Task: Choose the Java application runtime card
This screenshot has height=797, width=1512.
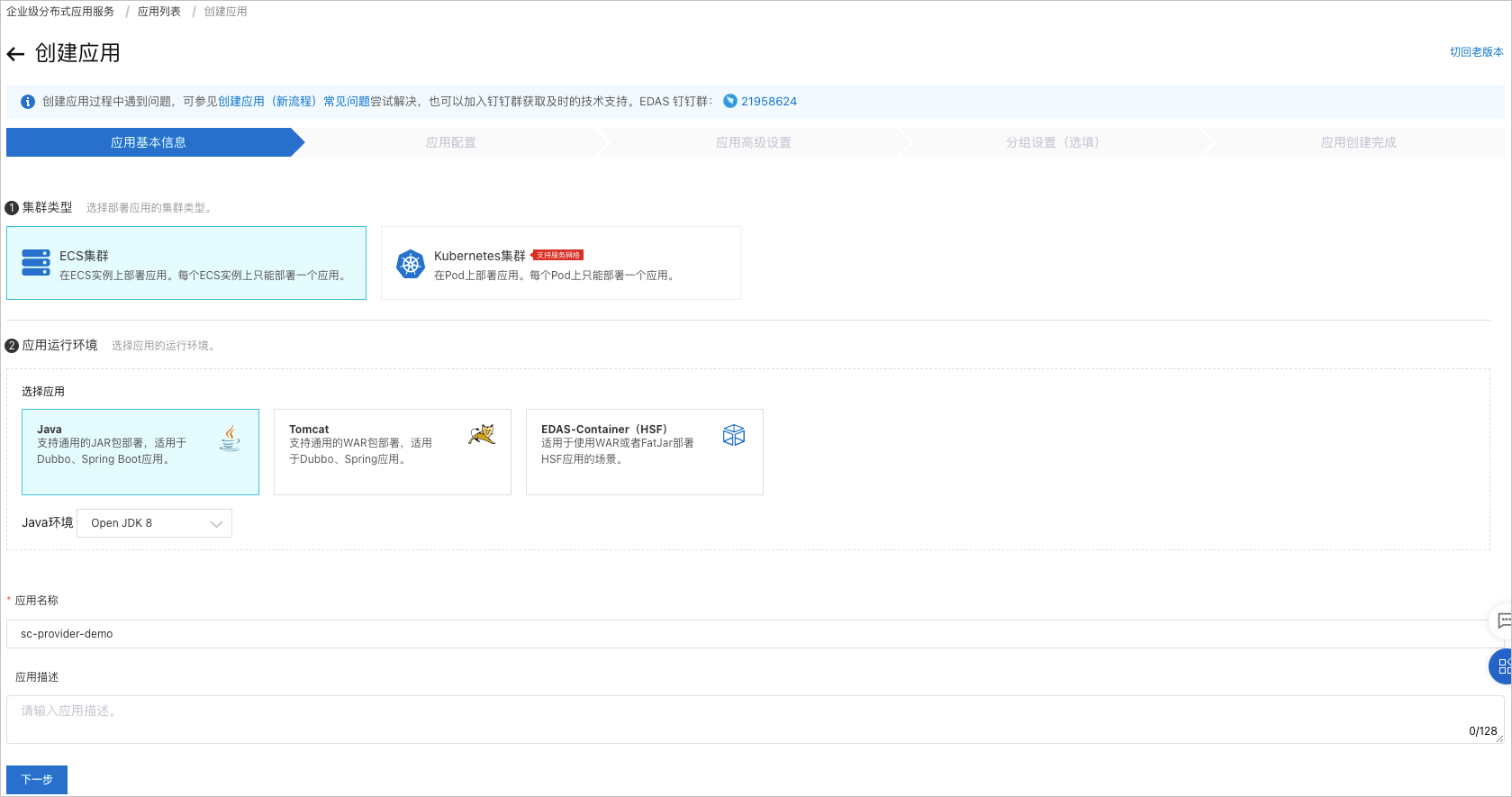Action: (x=140, y=452)
